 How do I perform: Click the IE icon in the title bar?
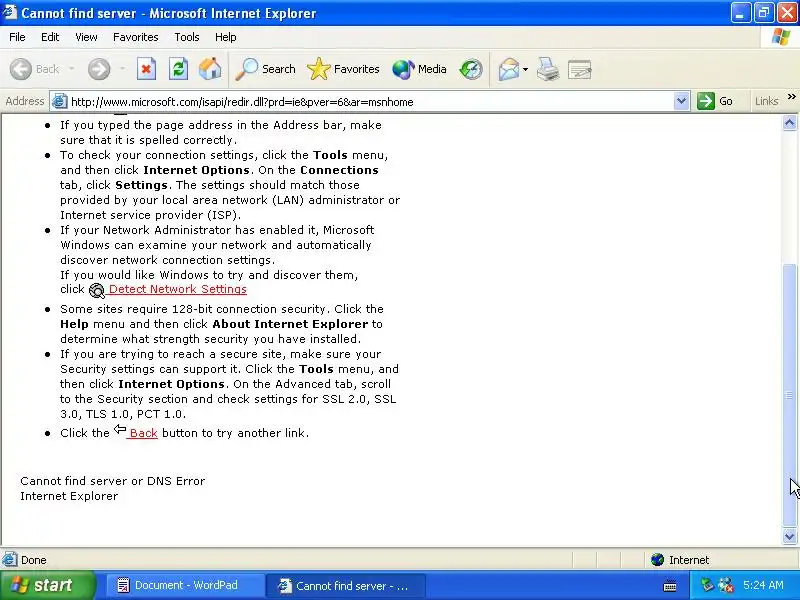coord(10,12)
